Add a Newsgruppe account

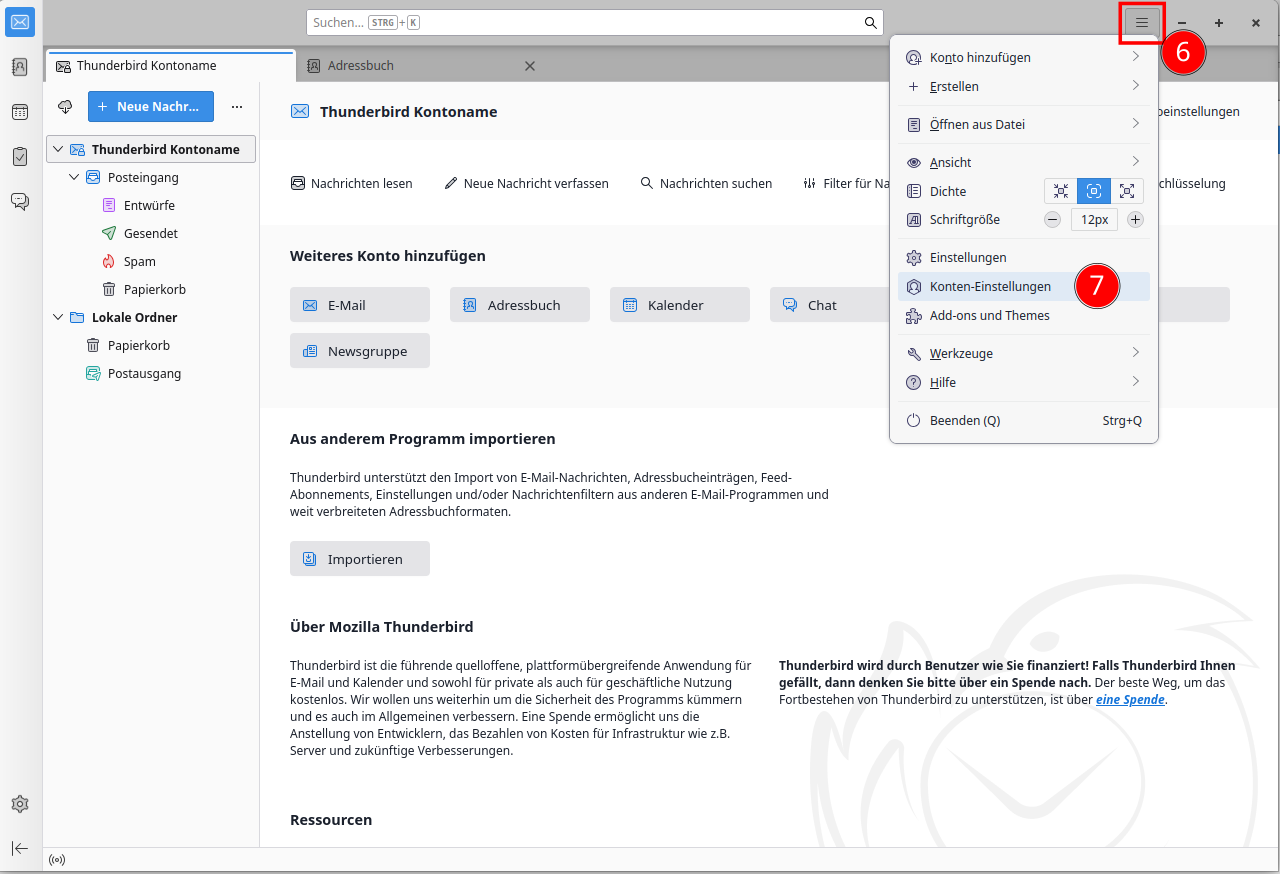360,351
